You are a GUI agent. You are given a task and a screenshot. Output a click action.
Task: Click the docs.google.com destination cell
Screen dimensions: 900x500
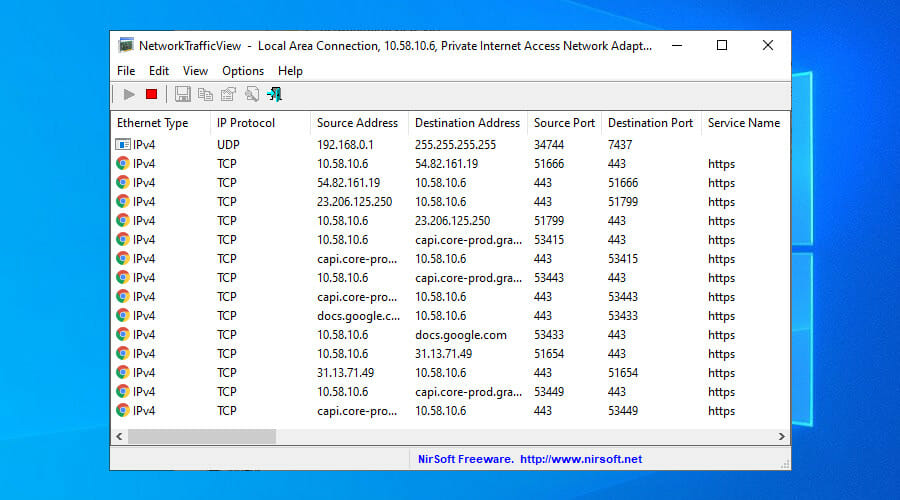[x=461, y=335]
